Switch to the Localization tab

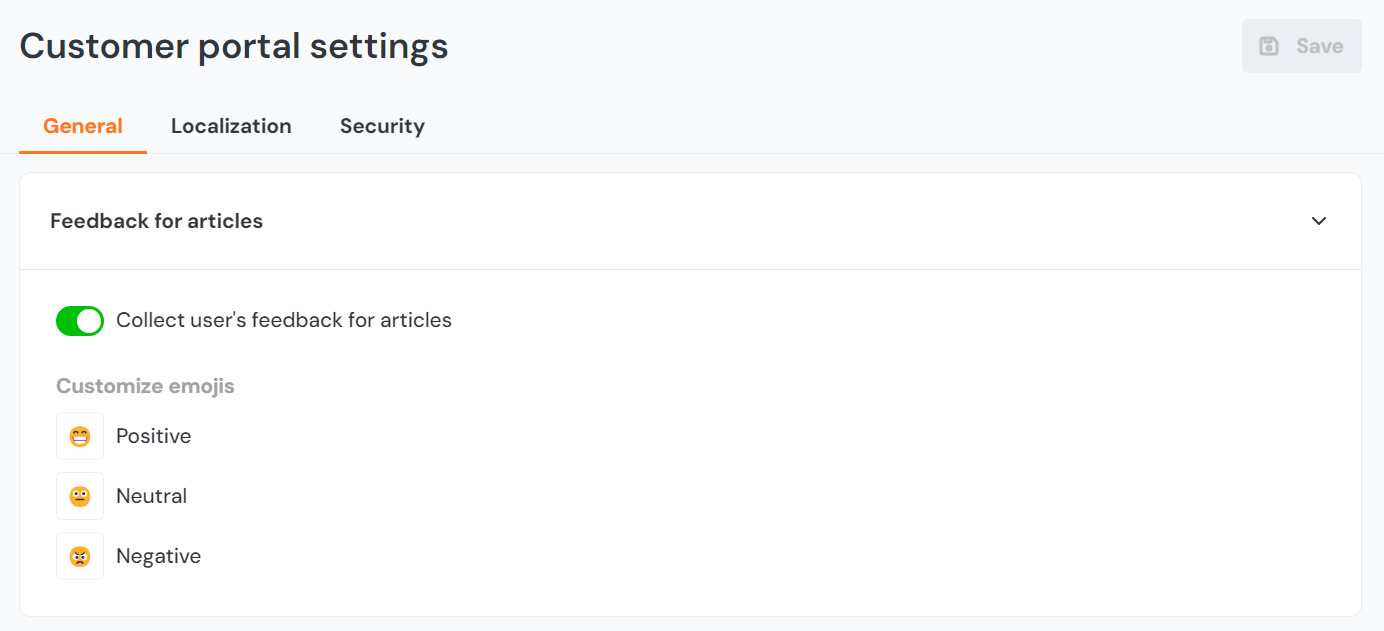pos(231,126)
